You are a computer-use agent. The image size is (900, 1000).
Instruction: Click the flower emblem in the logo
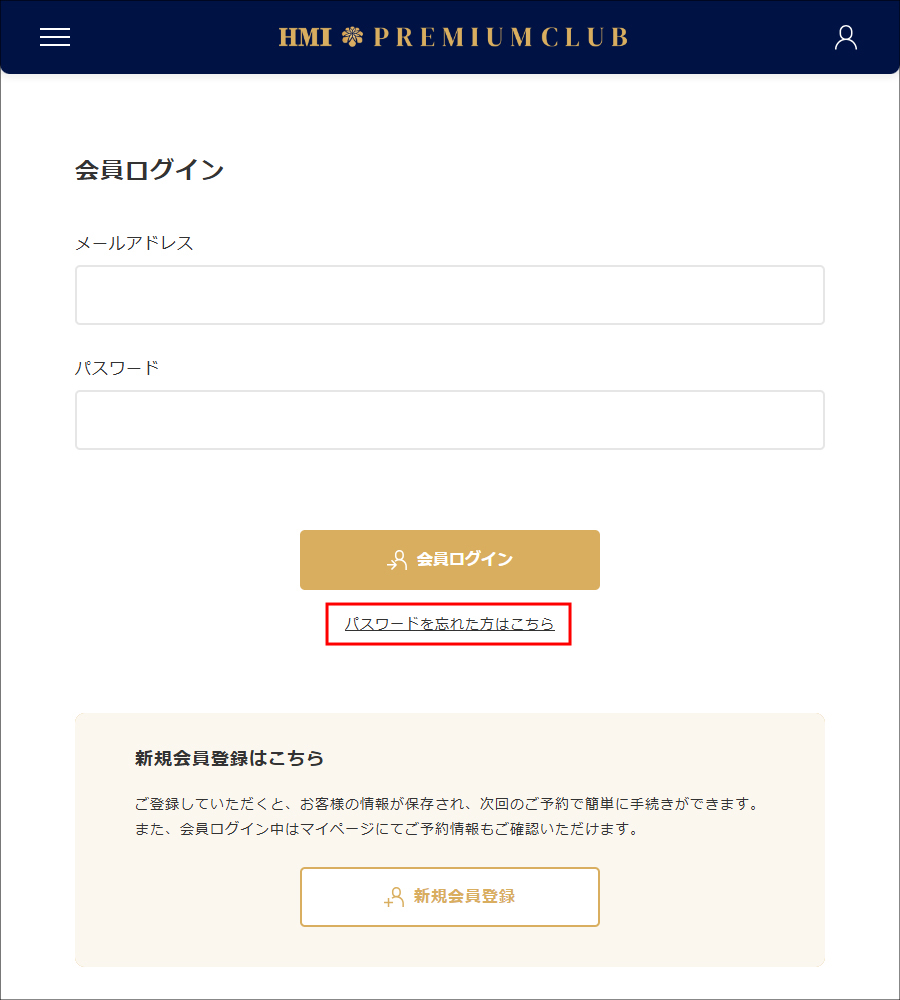click(x=351, y=37)
